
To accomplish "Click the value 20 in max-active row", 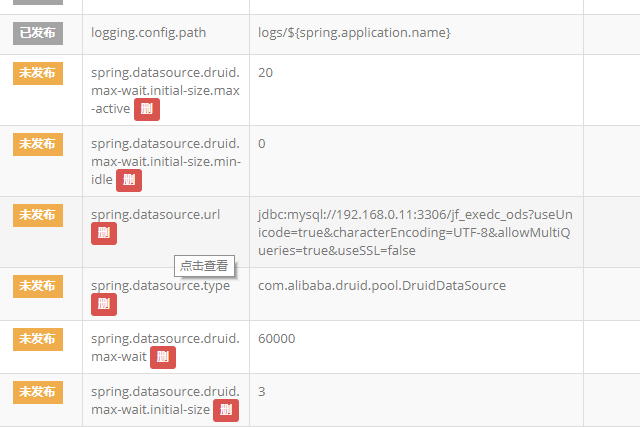I will [265, 73].
